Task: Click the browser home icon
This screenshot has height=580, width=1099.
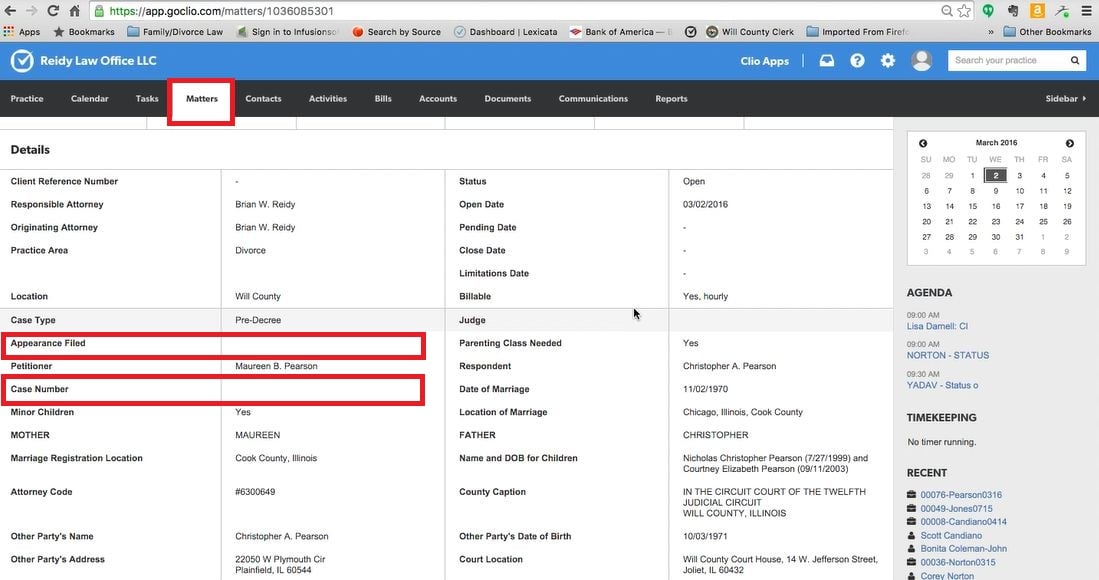Action: [74, 11]
